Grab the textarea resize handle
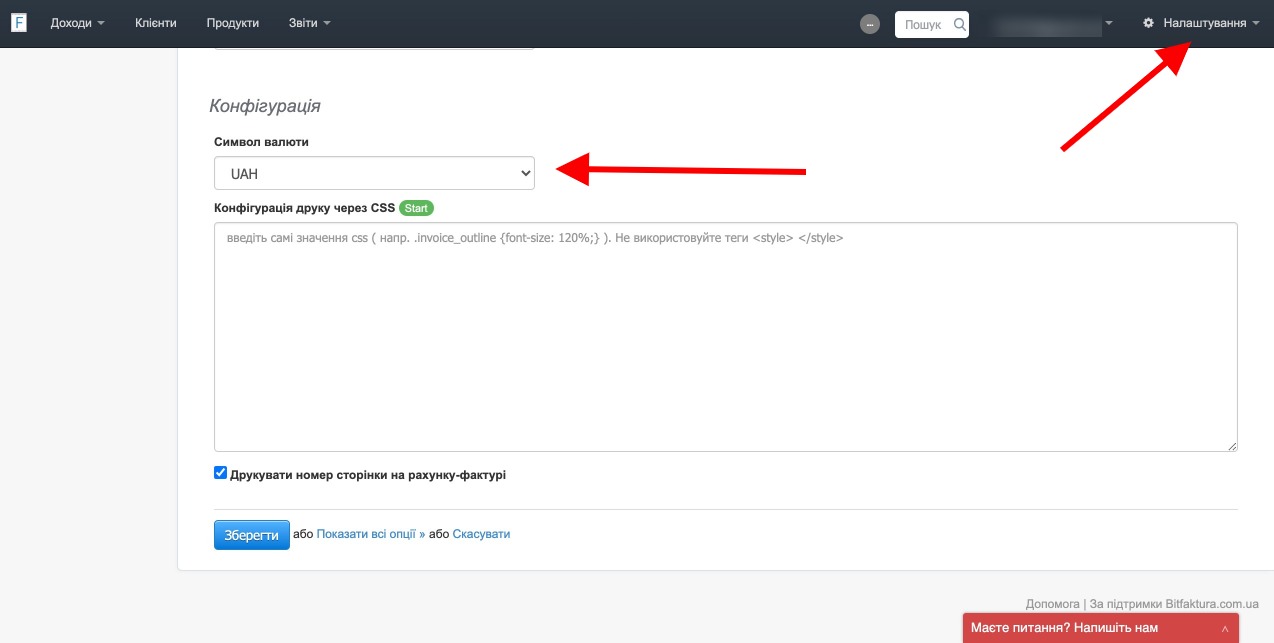1274x643 pixels. pos(1232,446)
